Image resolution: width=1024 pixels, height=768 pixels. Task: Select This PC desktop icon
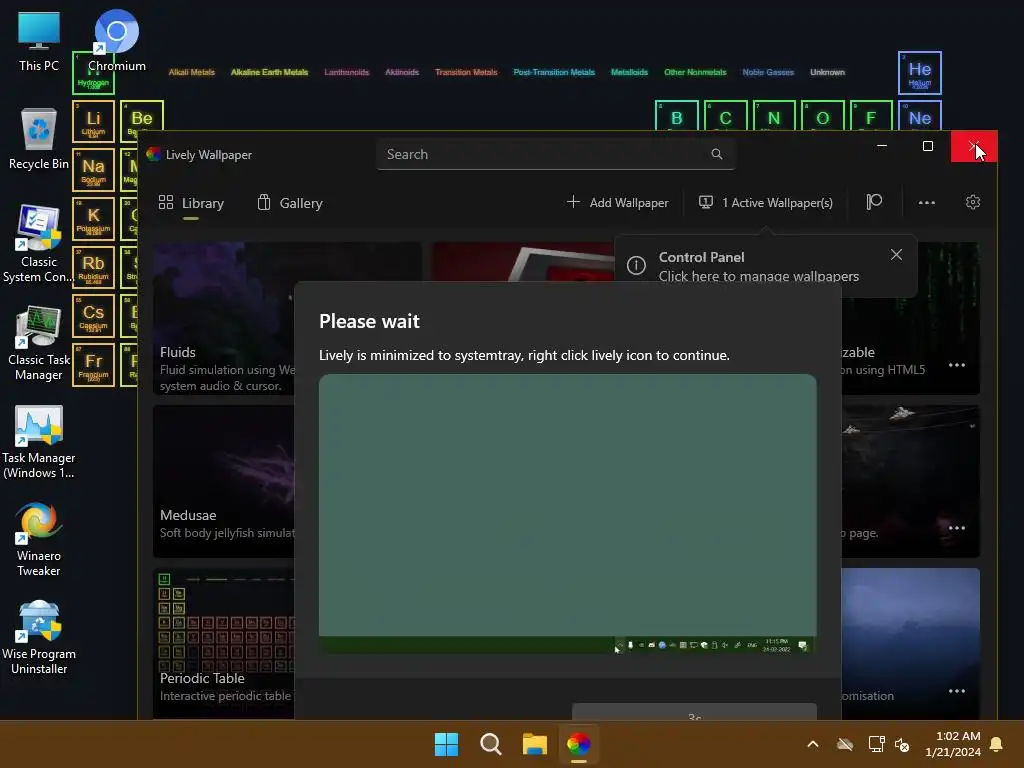[x=39, y=41]
